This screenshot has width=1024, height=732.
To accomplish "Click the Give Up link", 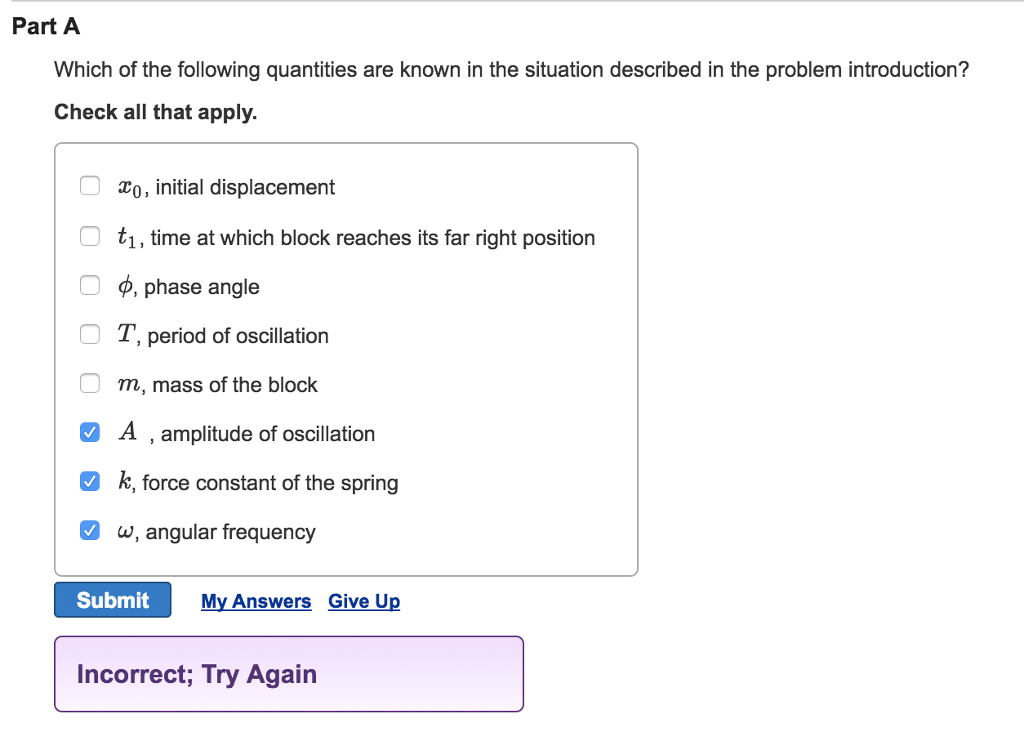I will tap(364, 601).
